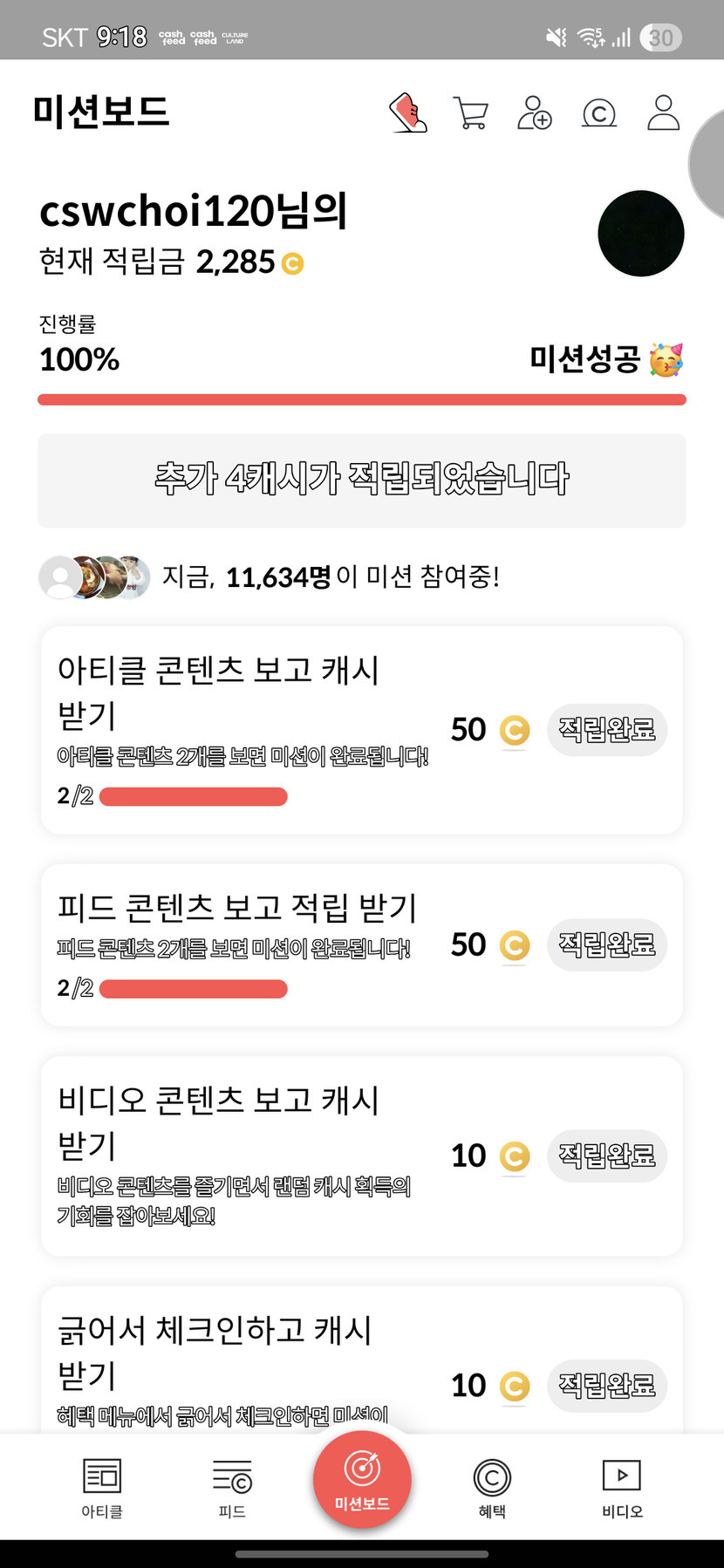Image resolution: width=724 pixels, height=1568 pixels.
Task: Switch to the 피드 tab
Action: (232, 1488)
